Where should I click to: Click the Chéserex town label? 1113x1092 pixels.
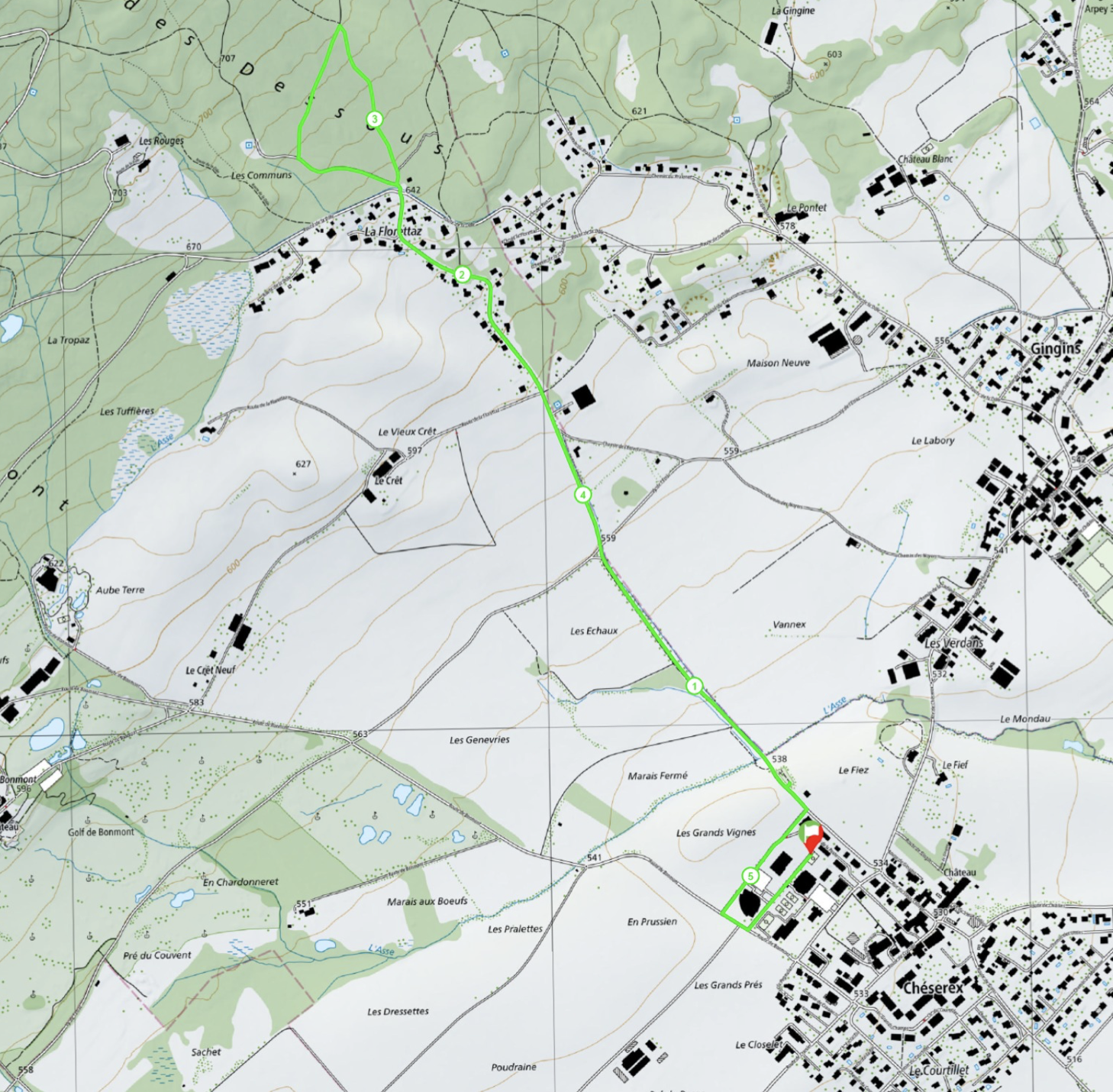(933, 988)
